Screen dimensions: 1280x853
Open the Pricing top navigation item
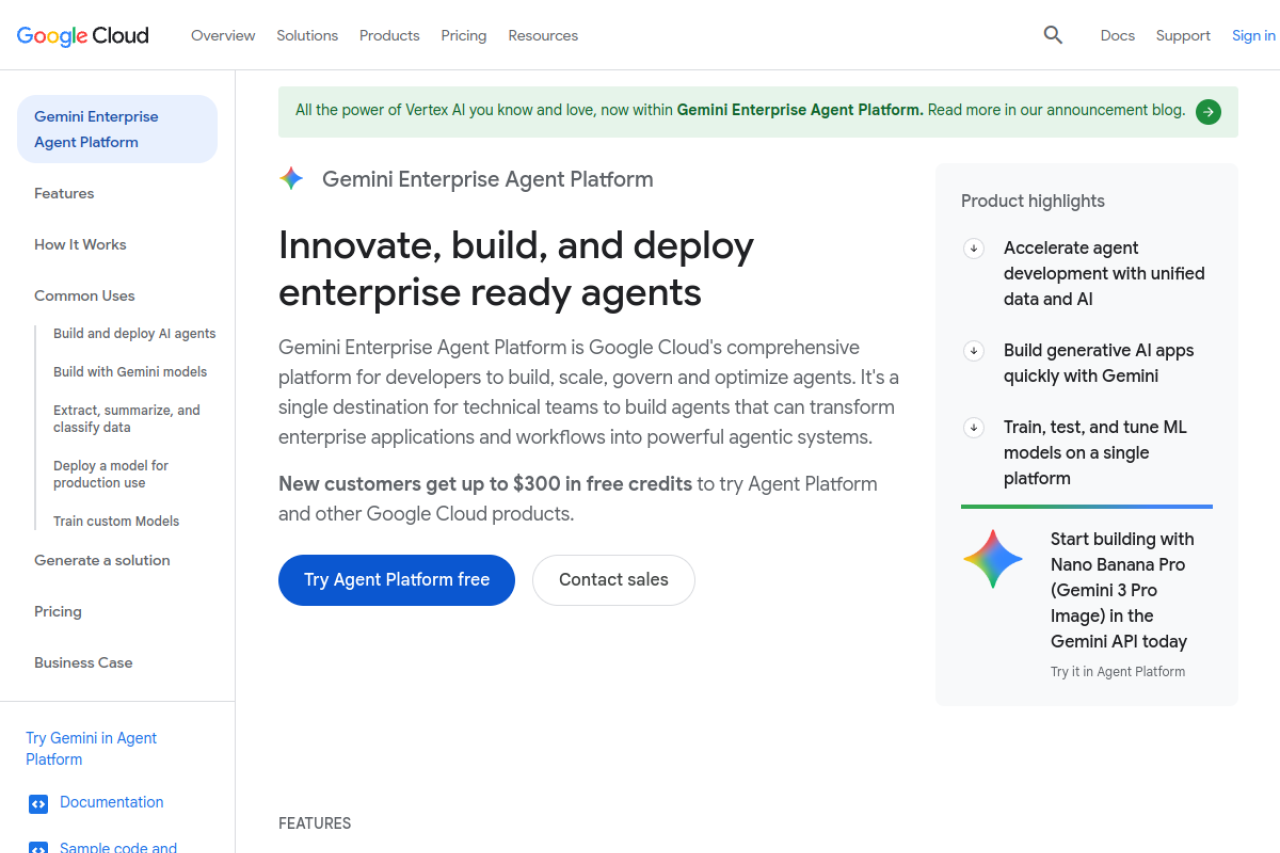[x=464, y=35]
